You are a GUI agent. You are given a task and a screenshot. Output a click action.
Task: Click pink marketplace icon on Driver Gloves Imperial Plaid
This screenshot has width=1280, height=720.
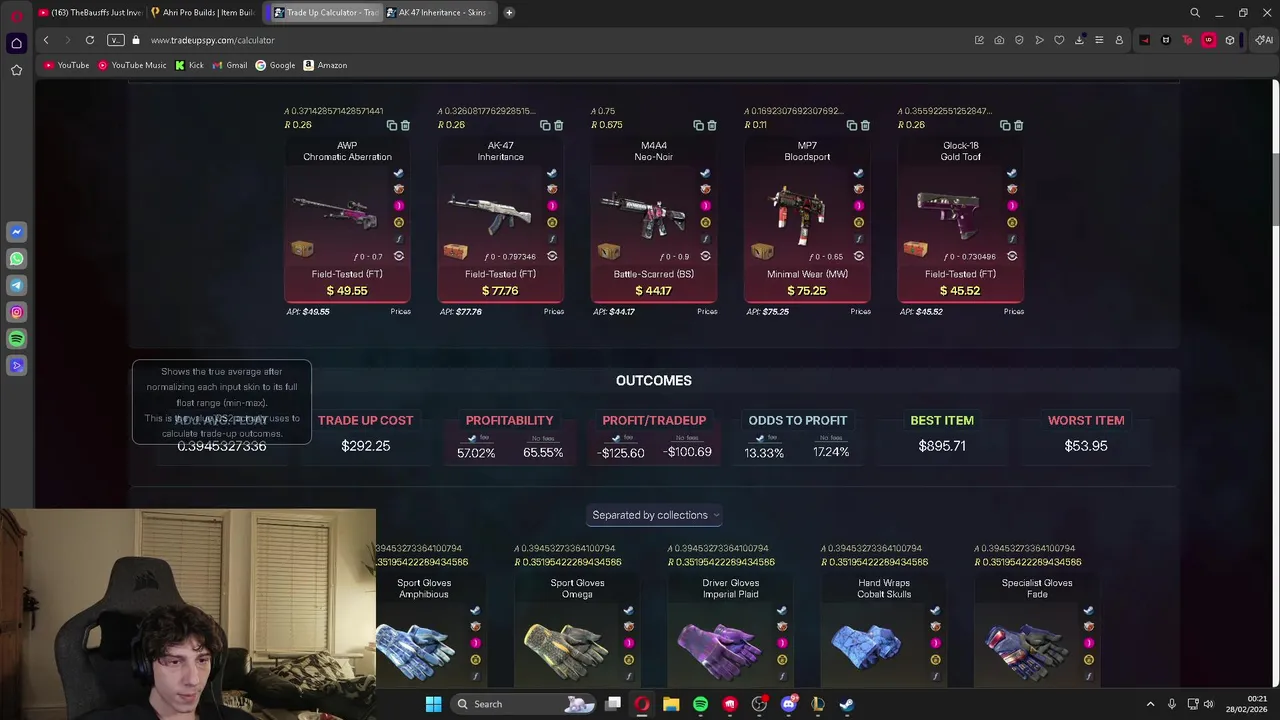(x=782, y=643)
